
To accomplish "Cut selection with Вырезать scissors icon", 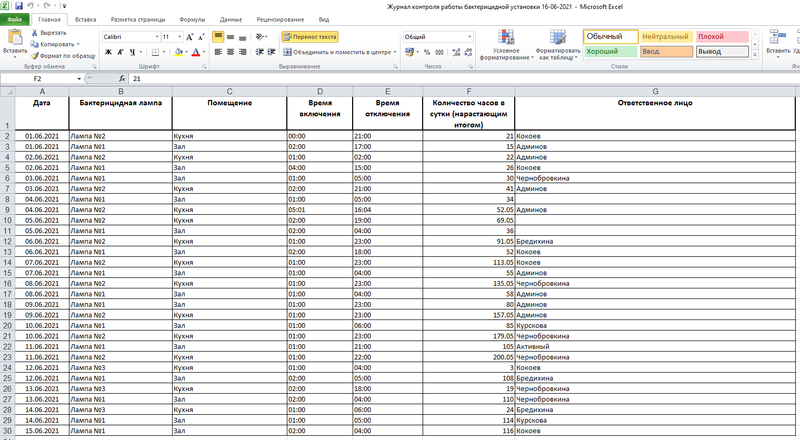I will coord(34,33).
